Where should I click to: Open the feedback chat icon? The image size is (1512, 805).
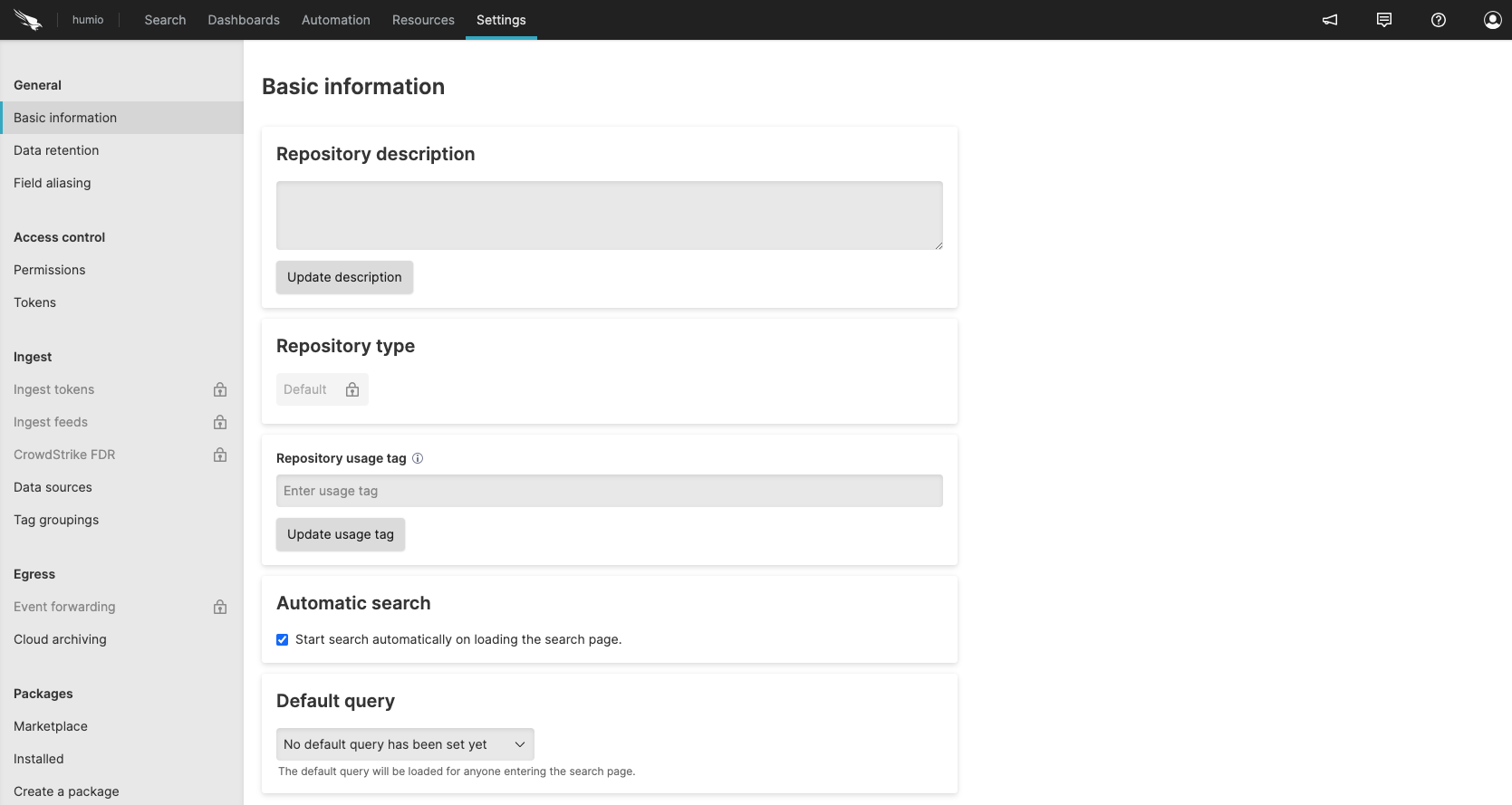point(1384,20)
